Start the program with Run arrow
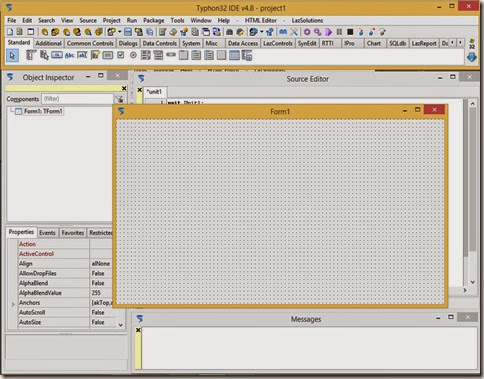Screen dimensions: 484x379 point(329,32)
